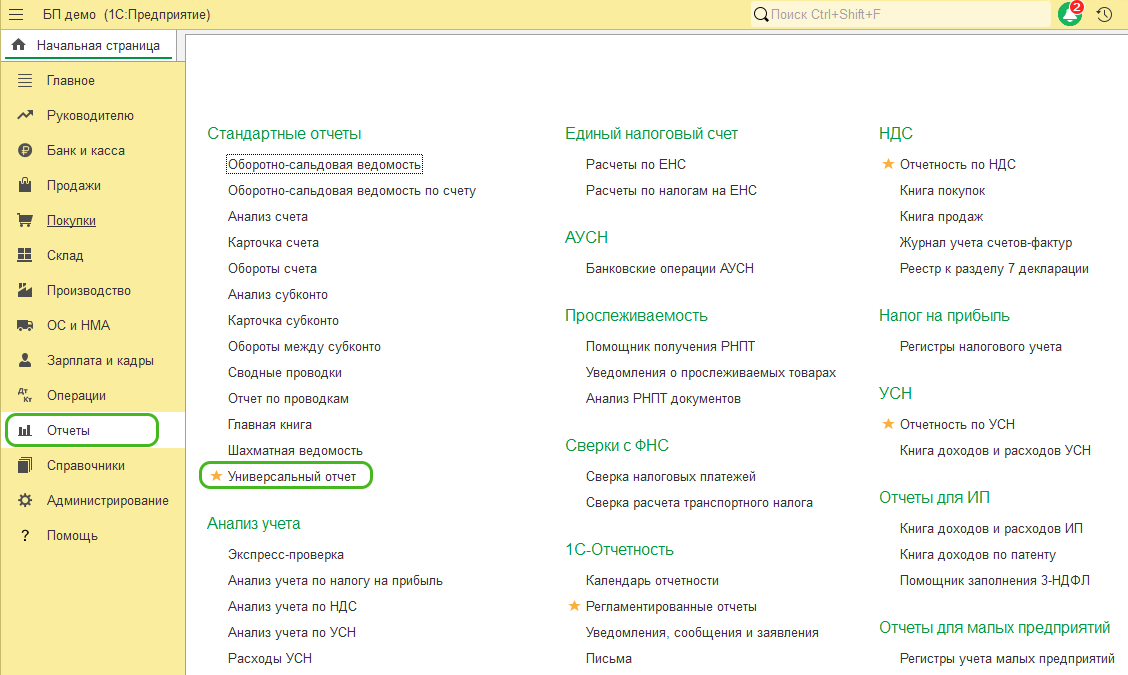This screenshot has height=675, width=1128.
Task: Open Оборотно-сальдовая ведомость по счету
Action: [352, 191]
